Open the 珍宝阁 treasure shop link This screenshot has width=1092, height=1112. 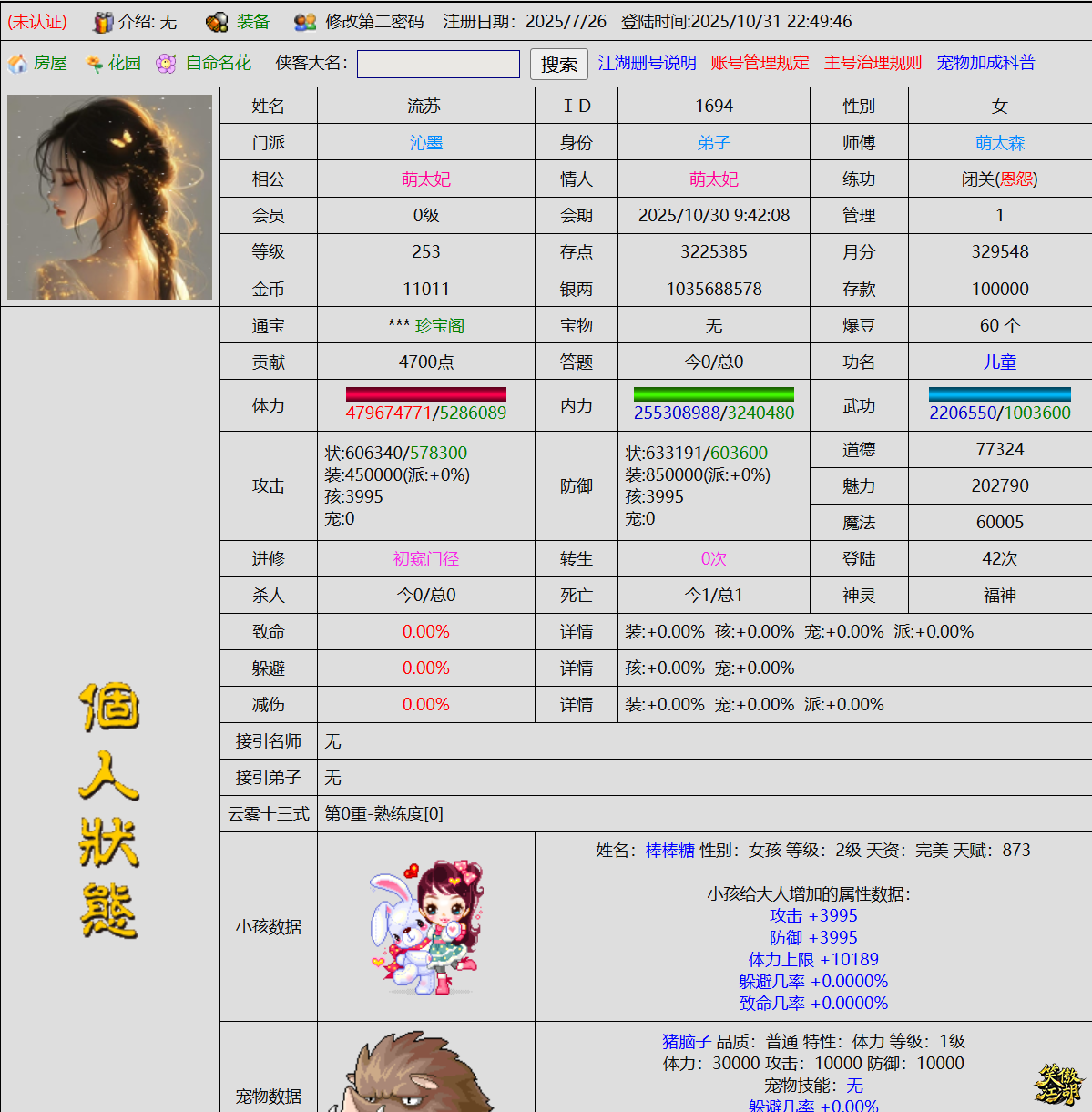(x=439, y=326)
